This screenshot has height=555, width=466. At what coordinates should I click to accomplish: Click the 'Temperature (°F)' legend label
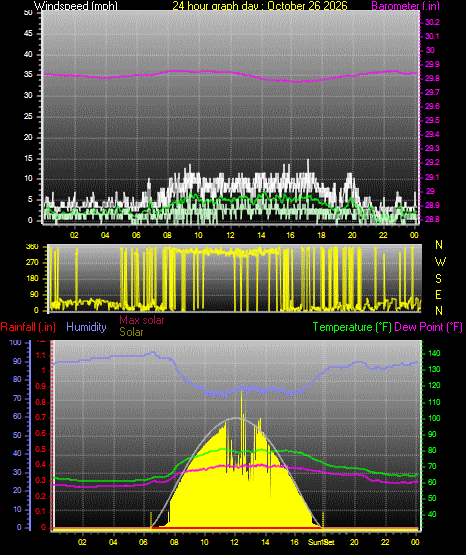(352, 327)
